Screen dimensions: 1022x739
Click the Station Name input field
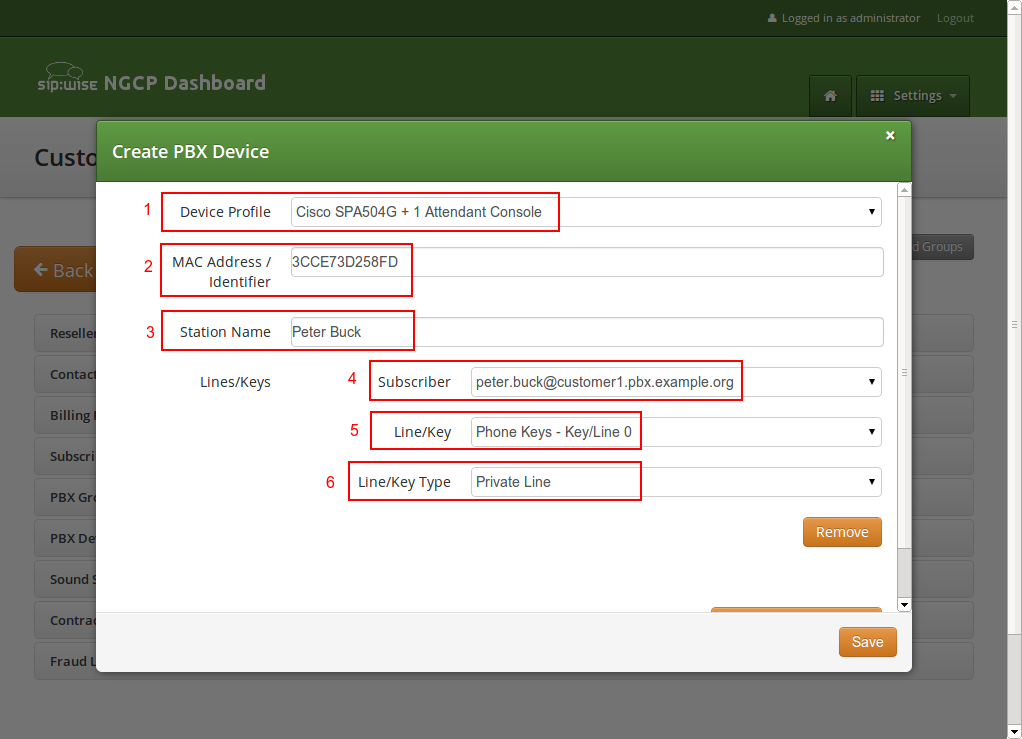[586, 332]
